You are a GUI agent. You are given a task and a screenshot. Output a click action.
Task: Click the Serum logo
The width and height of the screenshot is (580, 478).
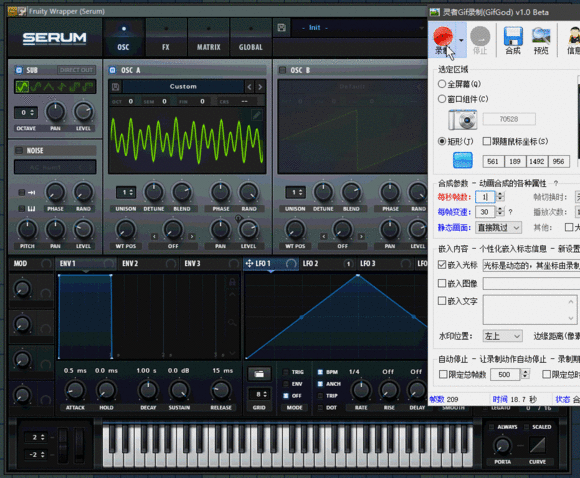click(x=55, y=38)
